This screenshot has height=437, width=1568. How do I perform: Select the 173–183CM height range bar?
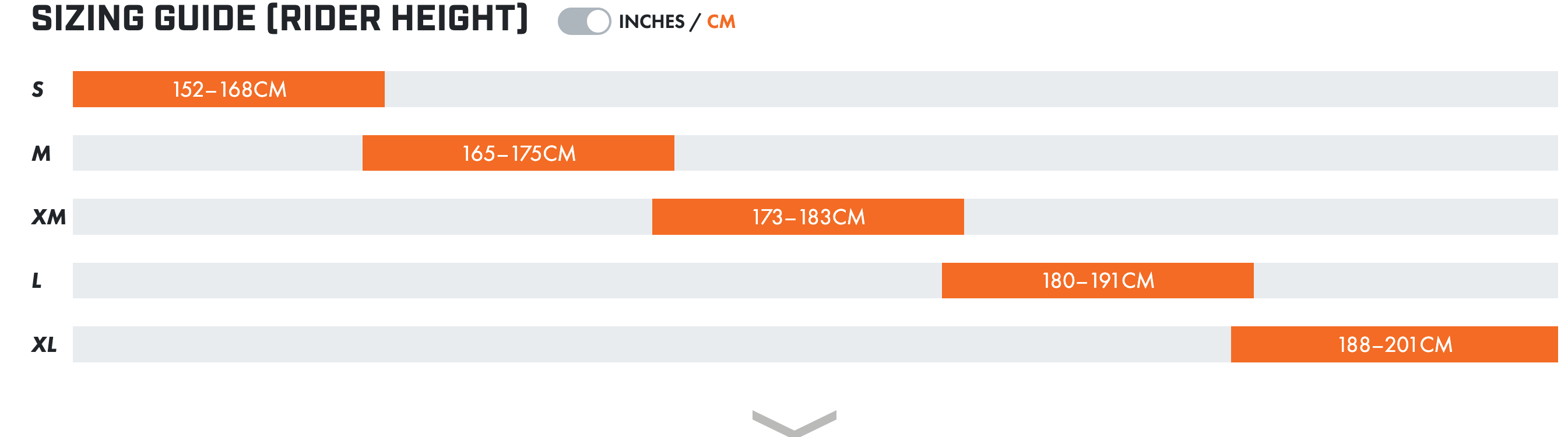[808, 217]
